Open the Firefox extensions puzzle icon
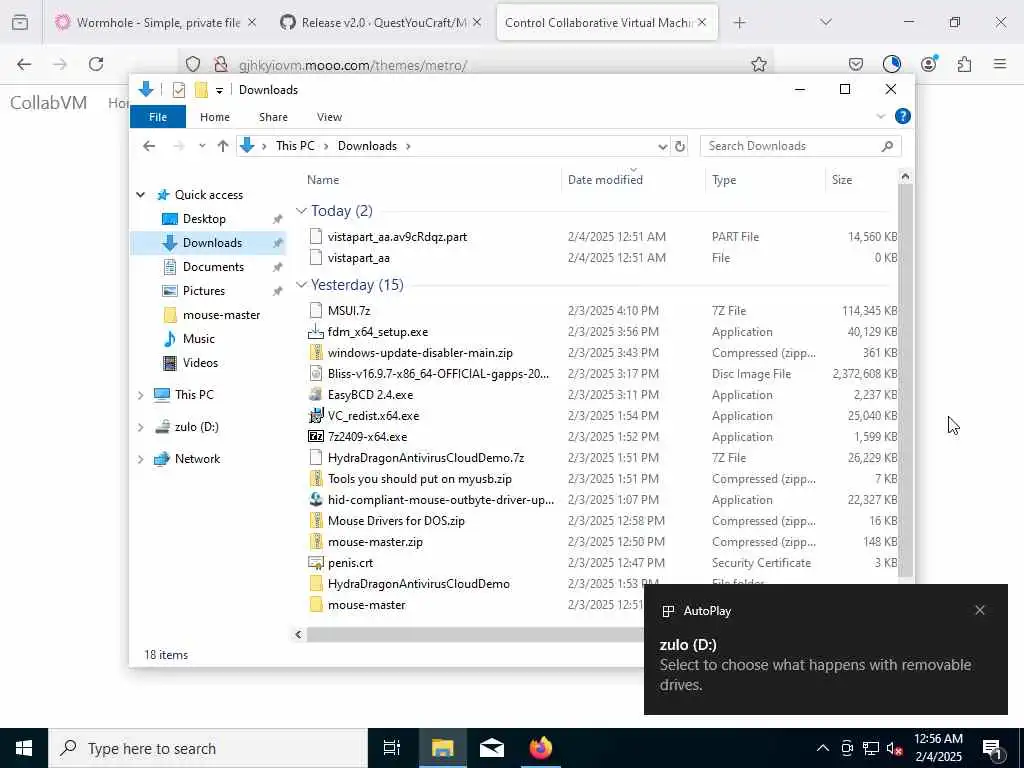This screenshot has height=768, width=1024. tap(964, 64)
